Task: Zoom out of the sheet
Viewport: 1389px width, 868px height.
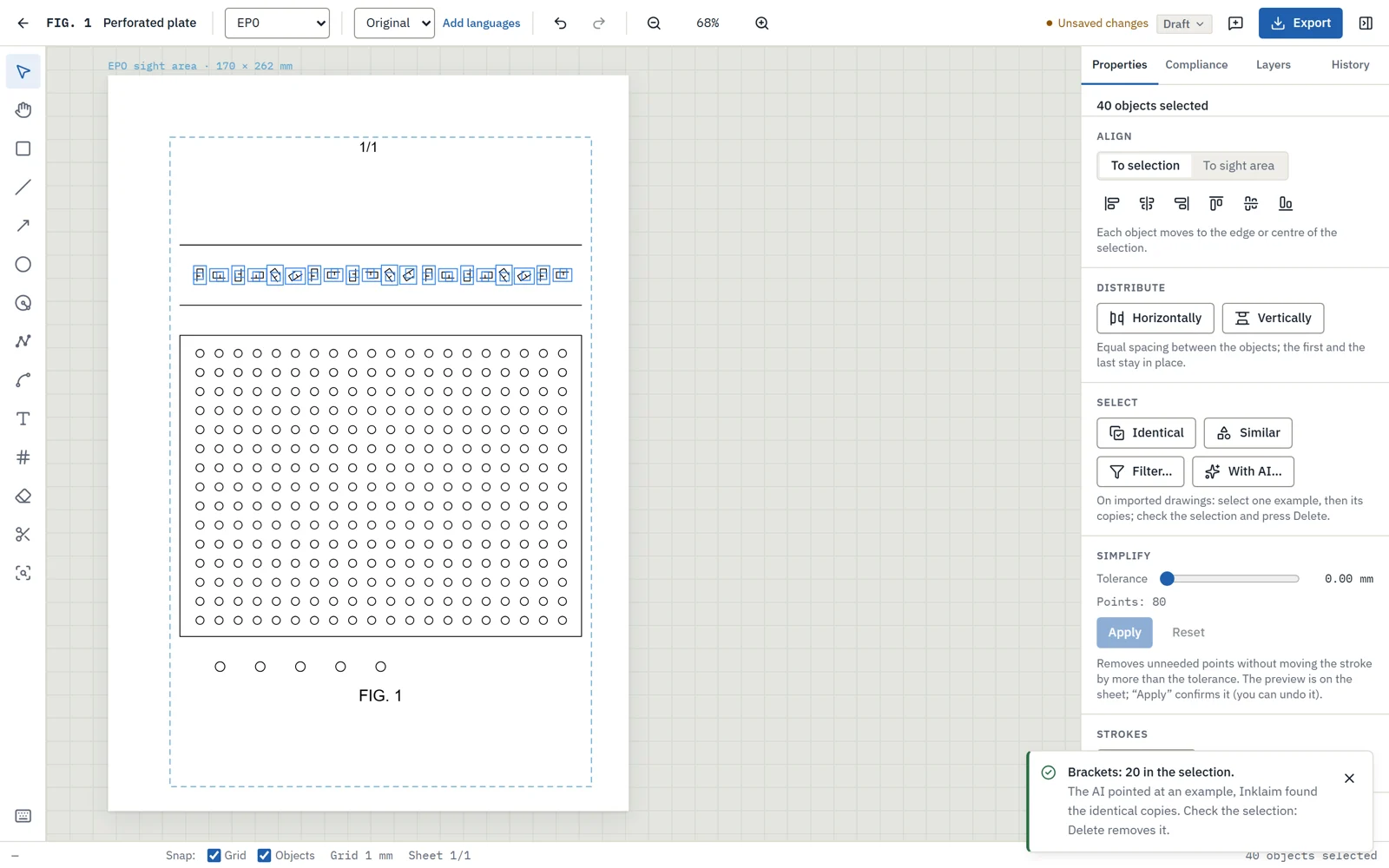Action: coord(654,23)
